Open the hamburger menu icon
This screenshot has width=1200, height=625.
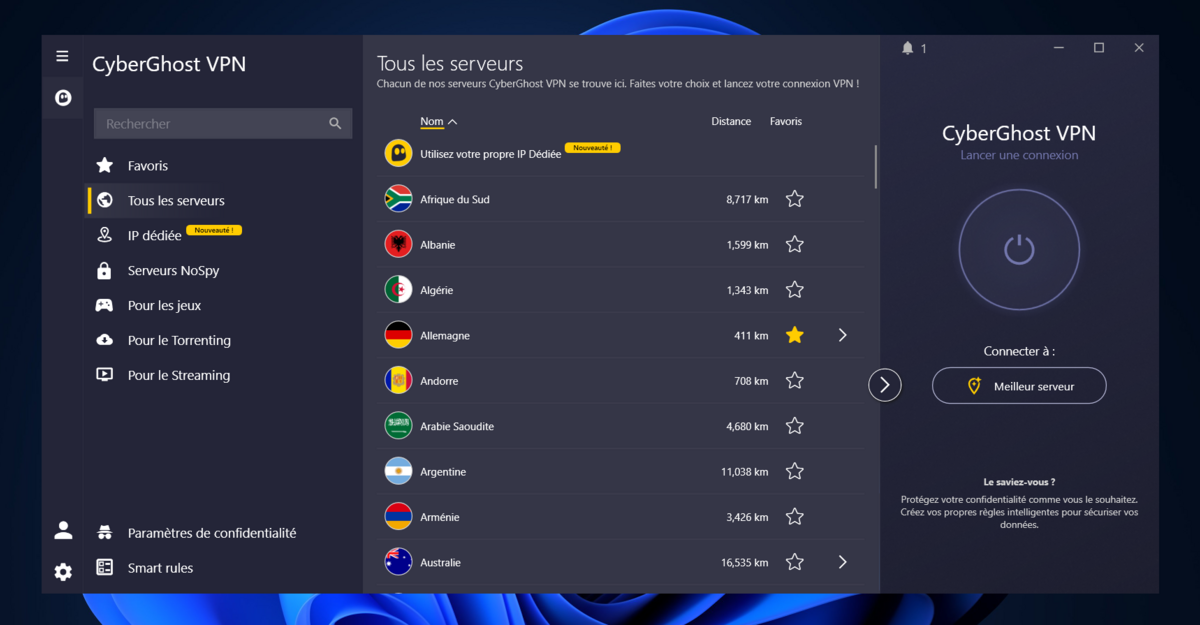click(62, 57)
